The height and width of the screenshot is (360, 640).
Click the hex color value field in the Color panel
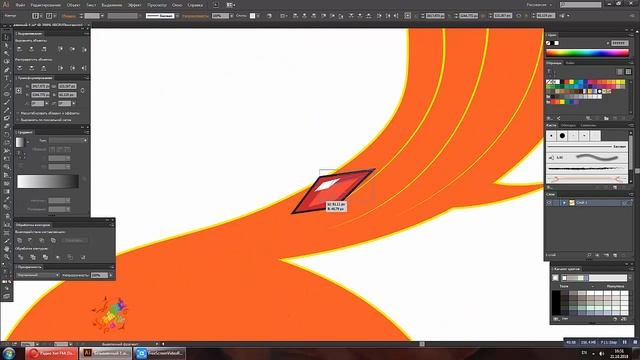coord(619,43)
